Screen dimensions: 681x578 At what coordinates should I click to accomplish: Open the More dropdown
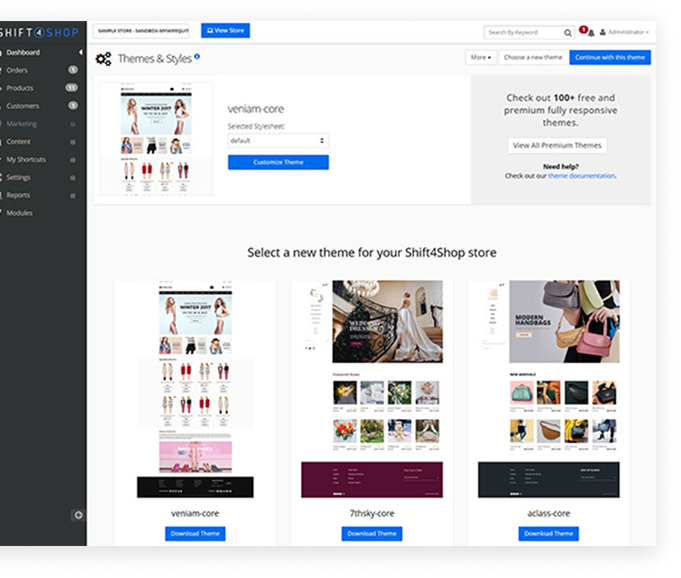pyautogui.click(x=481, y=57)
